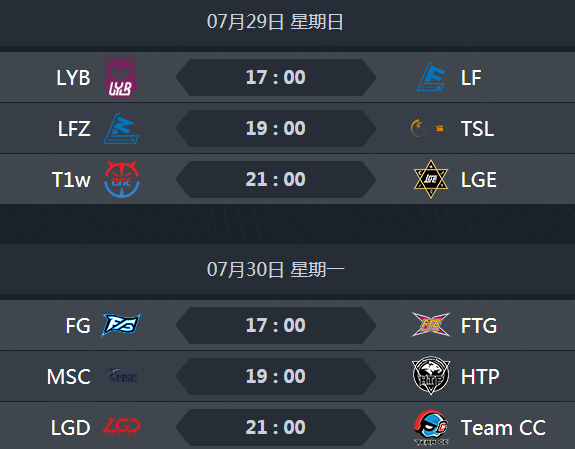575x449 pixels.
Task: Click the Team CC team name
Action: point(503,427)
